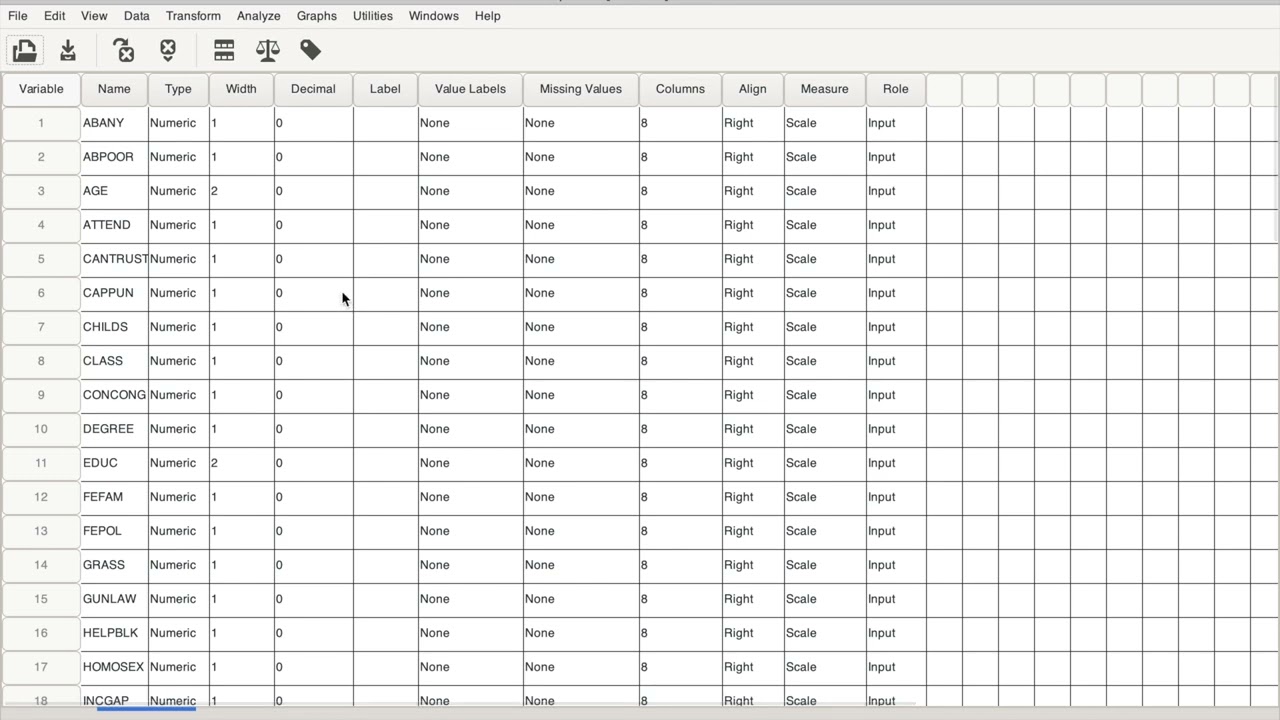Click the Value Labels column header
Screen dimensions: 1280x720
tap(470, 89)
